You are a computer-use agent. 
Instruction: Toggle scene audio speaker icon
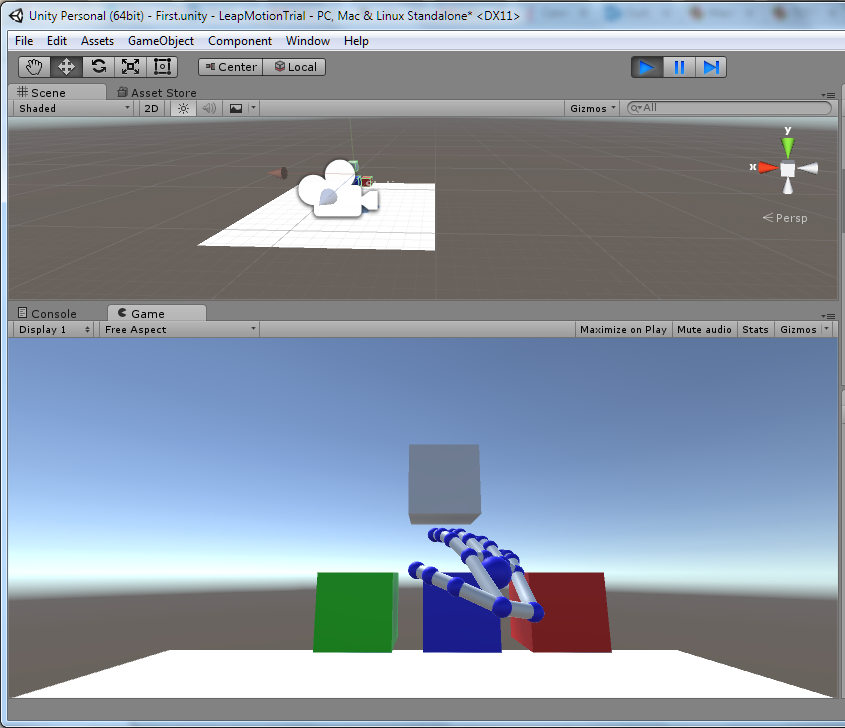click(x=209, y=108)
